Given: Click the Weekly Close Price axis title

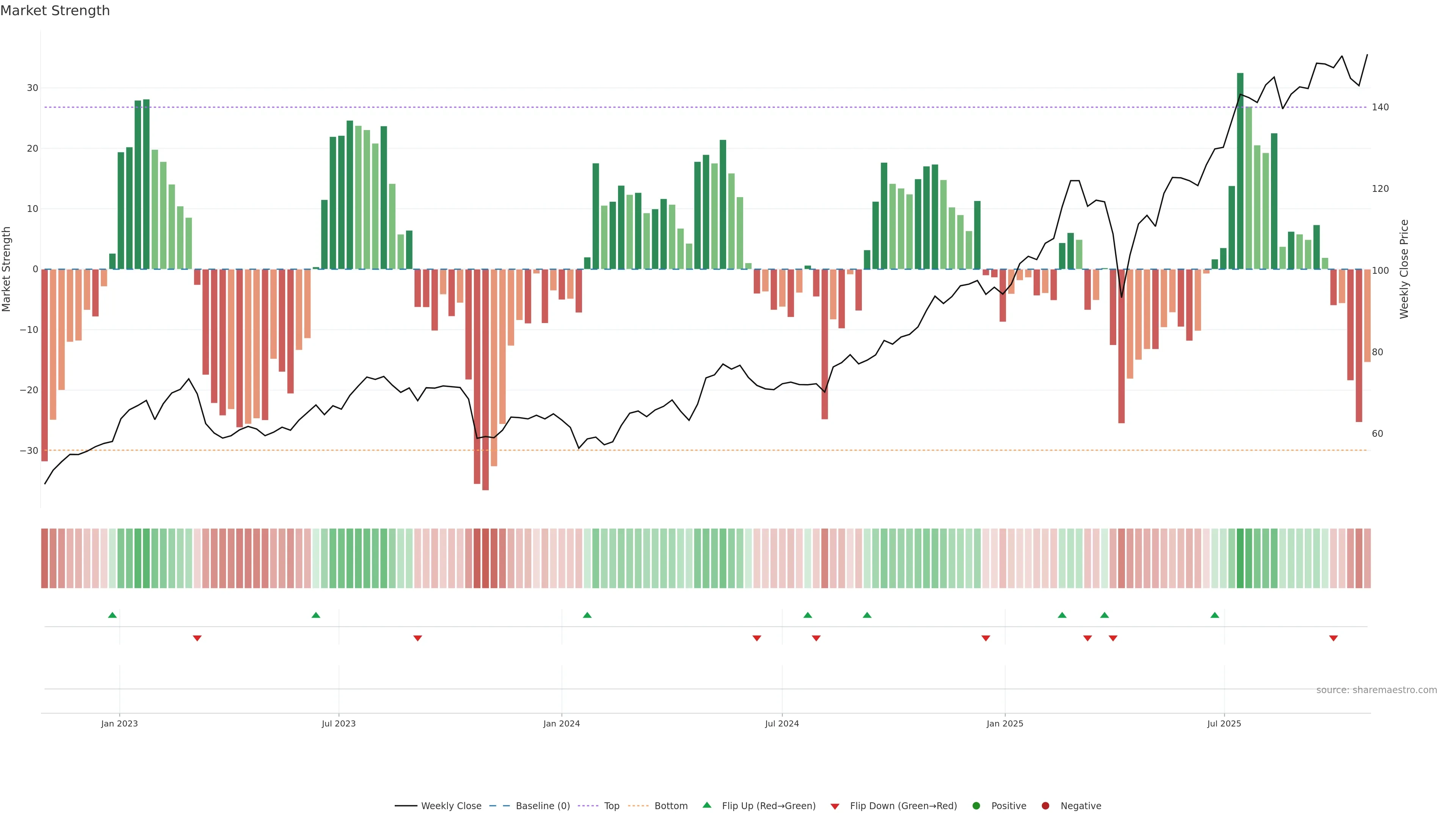Looking at the screenshot, I should click(x=1404, y=269).
